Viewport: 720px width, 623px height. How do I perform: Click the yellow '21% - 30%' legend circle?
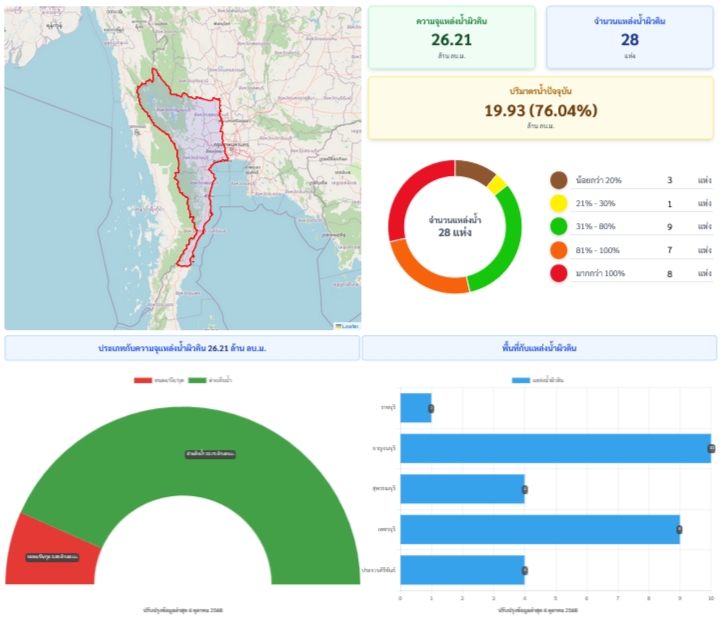pos(559,203)
